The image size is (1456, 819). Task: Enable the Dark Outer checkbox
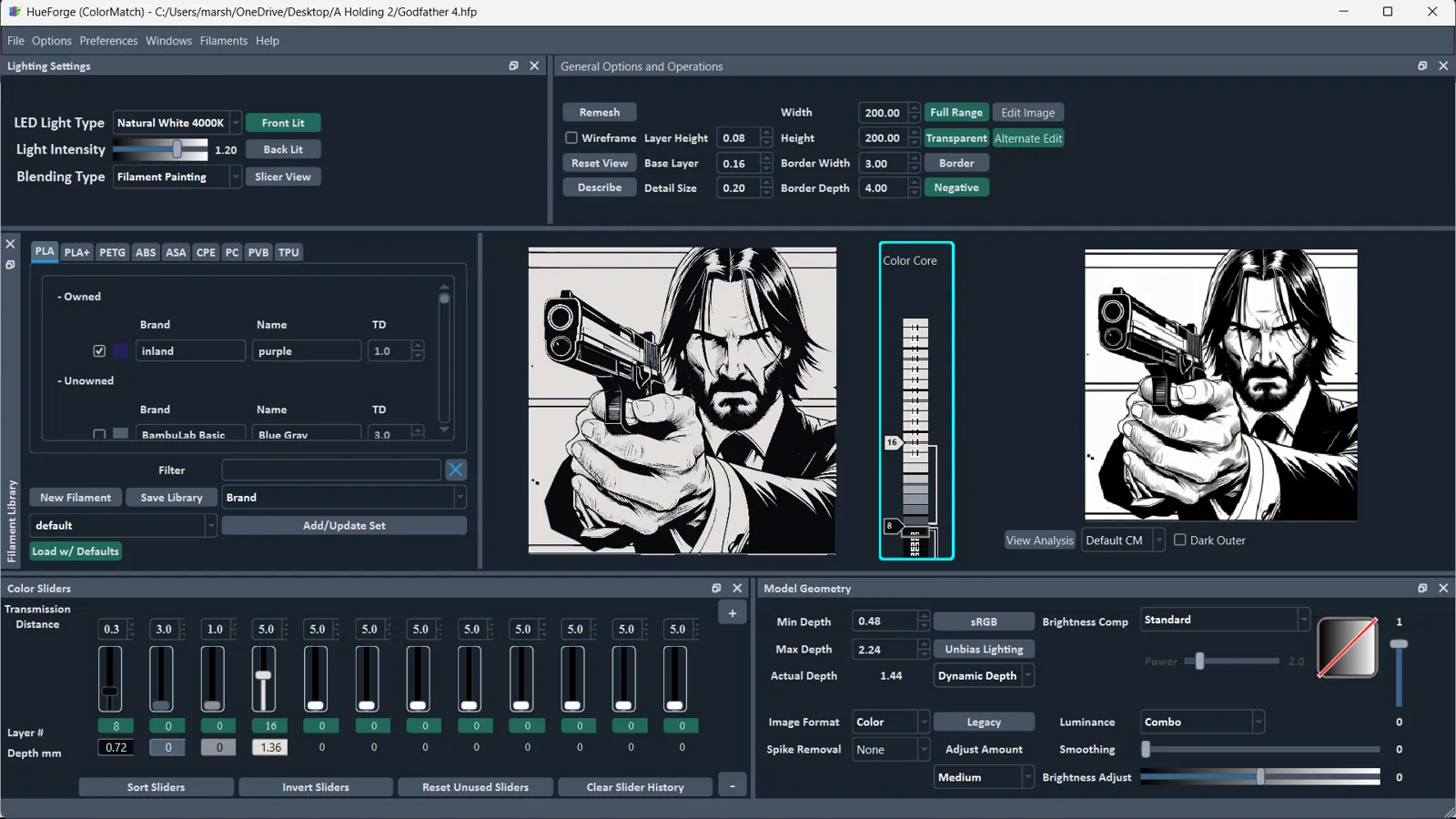(x=1180, y=540)
